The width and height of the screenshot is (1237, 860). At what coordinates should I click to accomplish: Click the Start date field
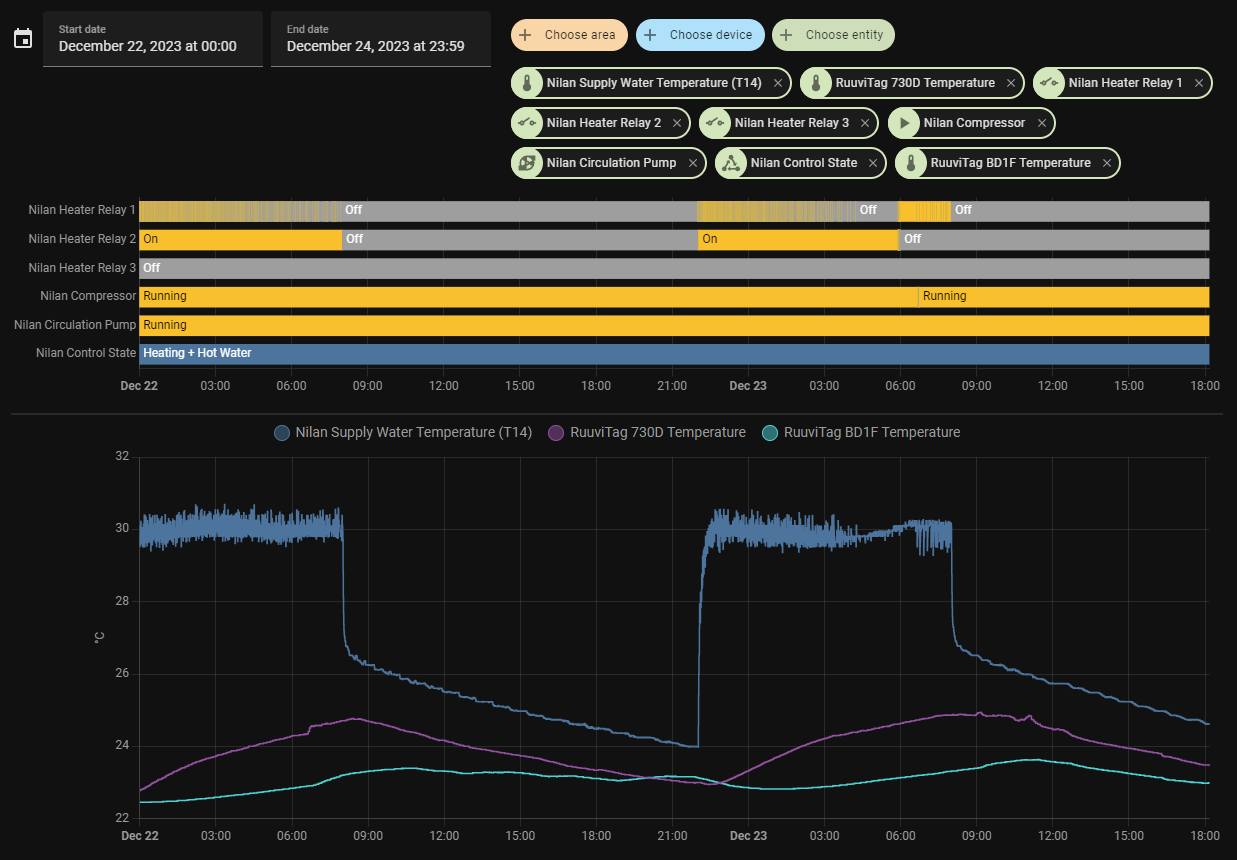click(152, 40)
